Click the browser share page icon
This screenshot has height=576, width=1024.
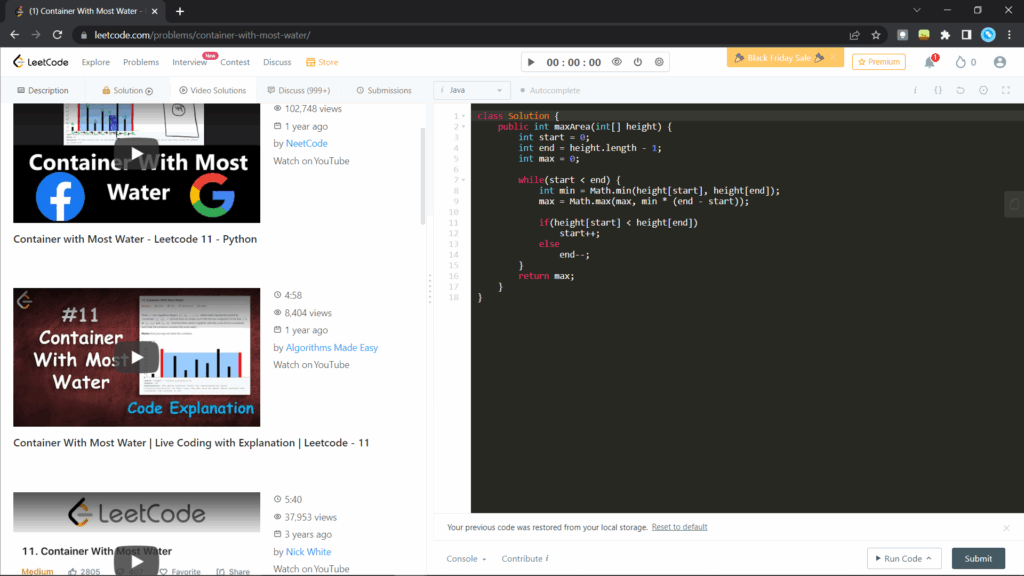854,35
